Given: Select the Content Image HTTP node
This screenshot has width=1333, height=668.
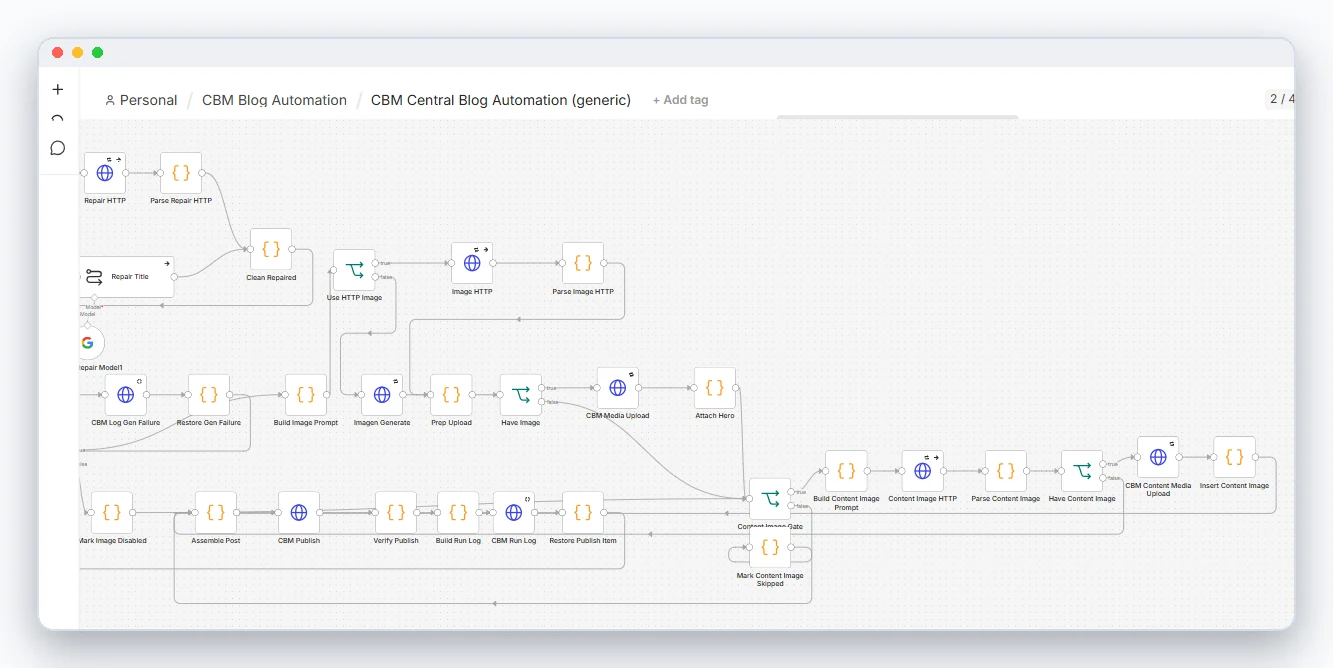Looking at the screenshot, I should click(x=923, y=471).
